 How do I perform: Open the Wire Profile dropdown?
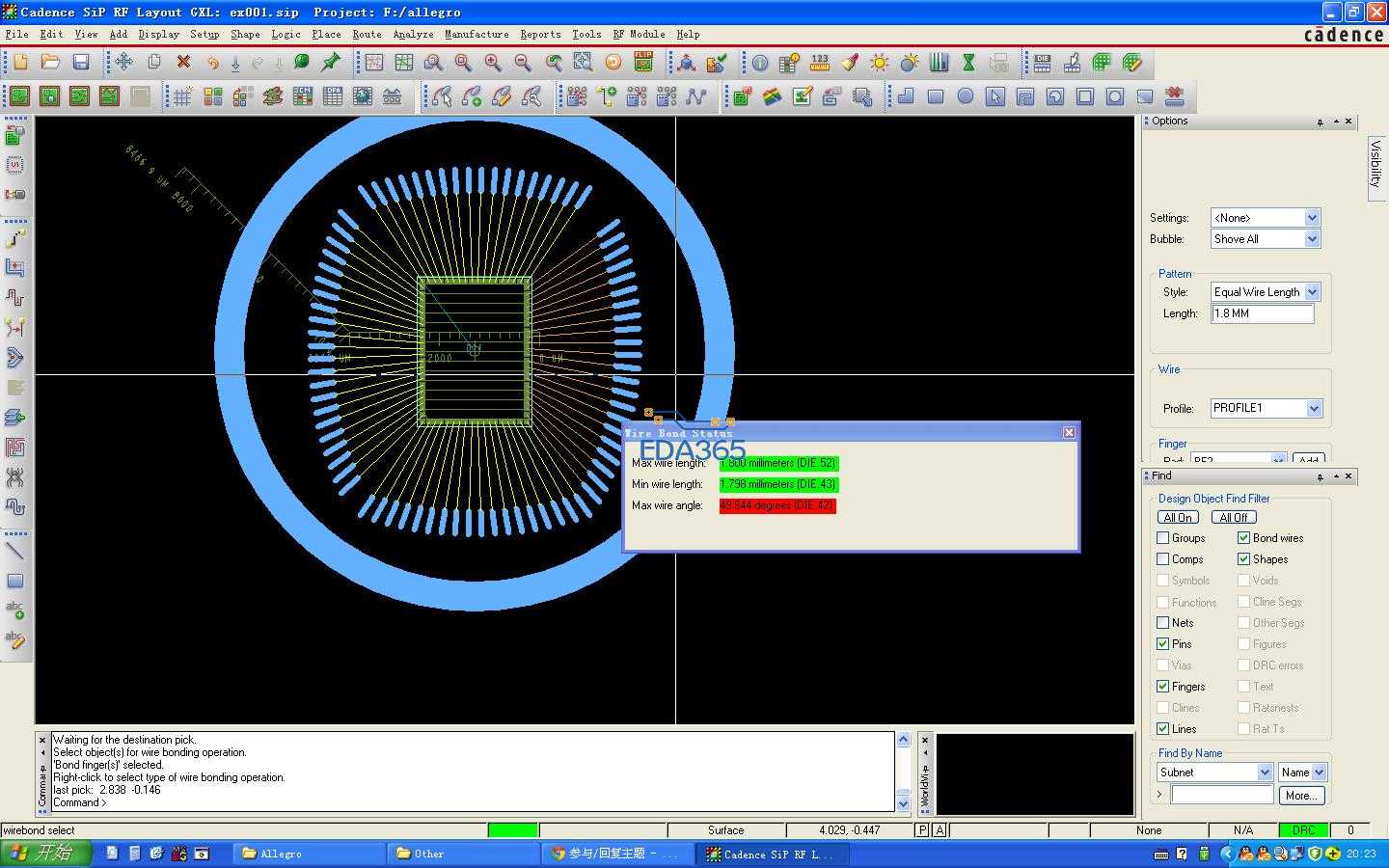coord(1314,409)
